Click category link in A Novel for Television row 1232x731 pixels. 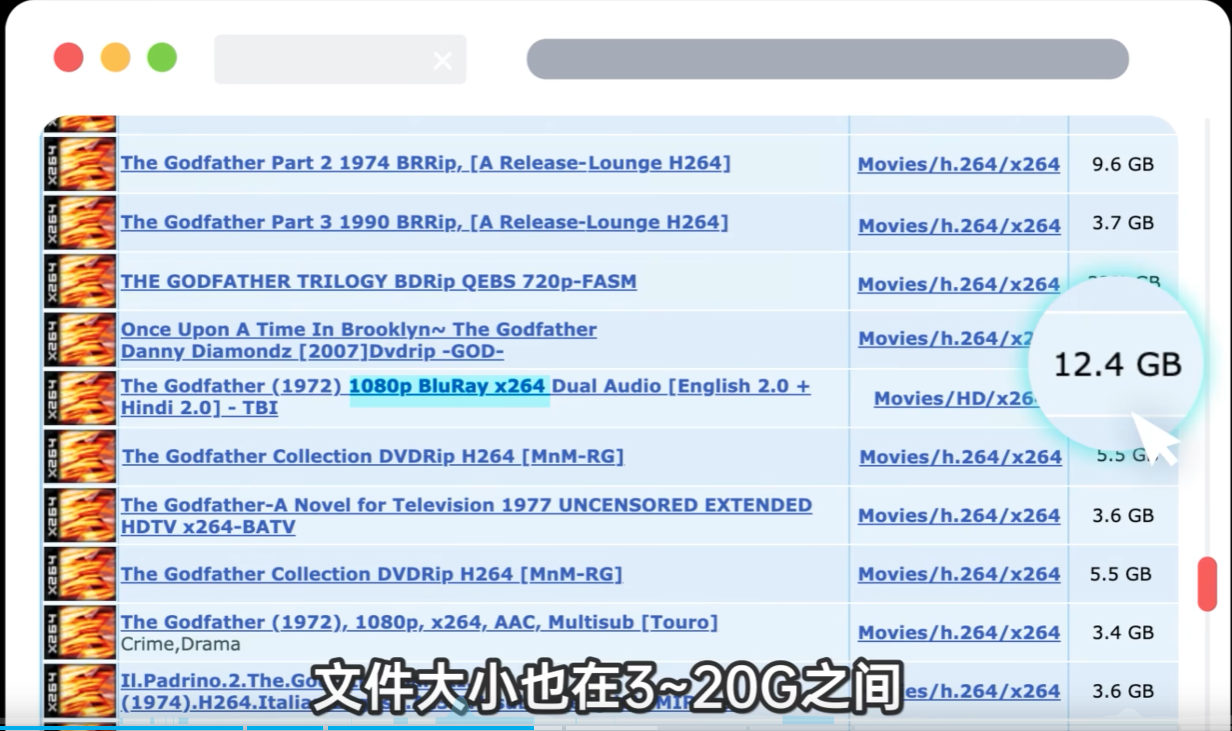pos(959,515)
